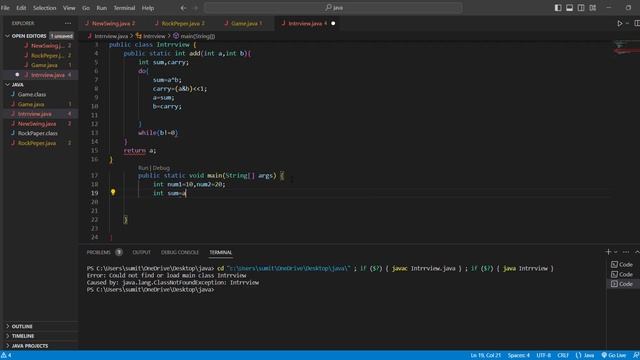Open Intrrview.java in the JAVA folder
This screenshot has width=640, height=360.
point(35,114)
